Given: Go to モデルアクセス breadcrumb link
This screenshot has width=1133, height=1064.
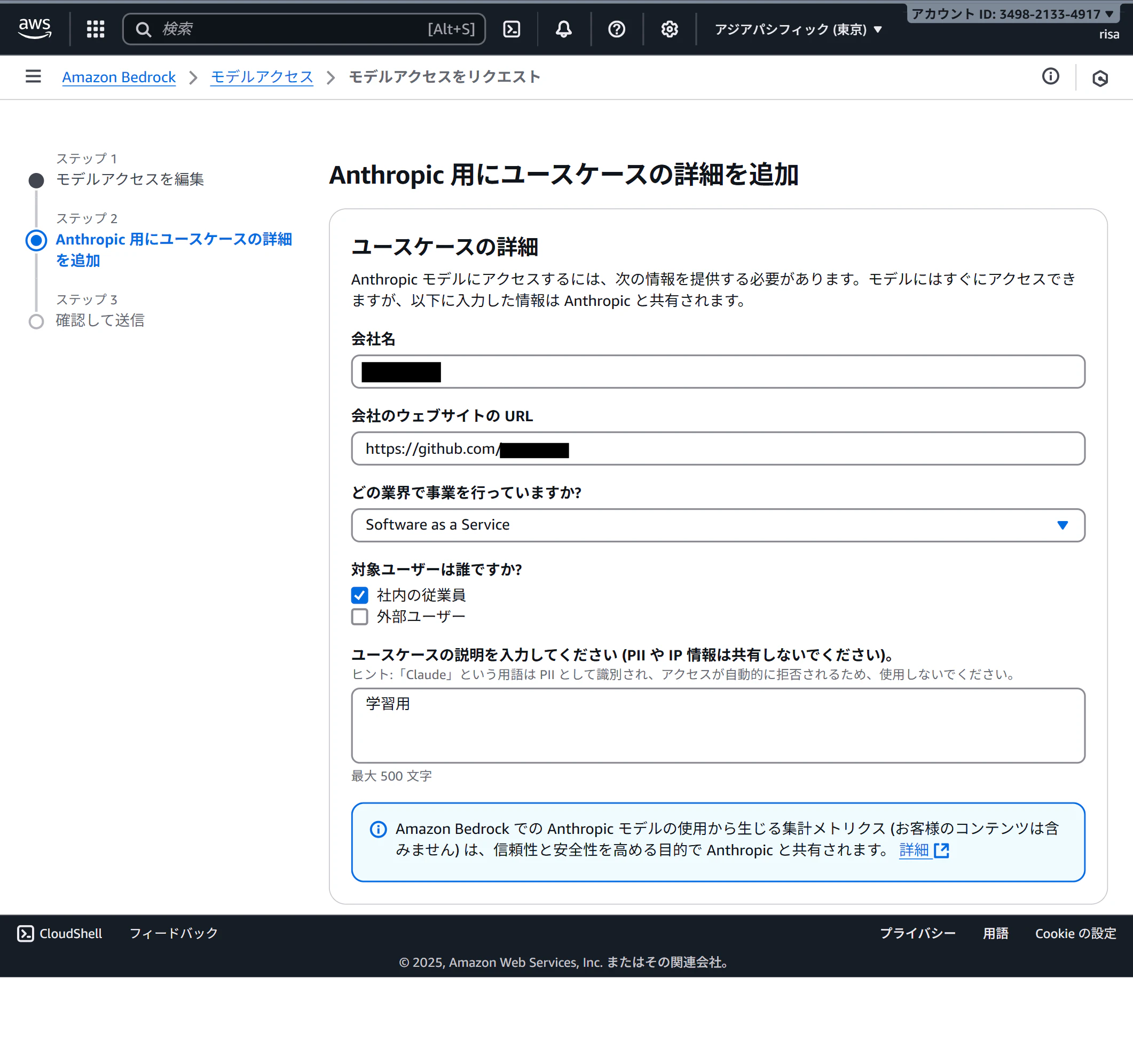Looking at the screenshot, I should (x=262, y=77).
